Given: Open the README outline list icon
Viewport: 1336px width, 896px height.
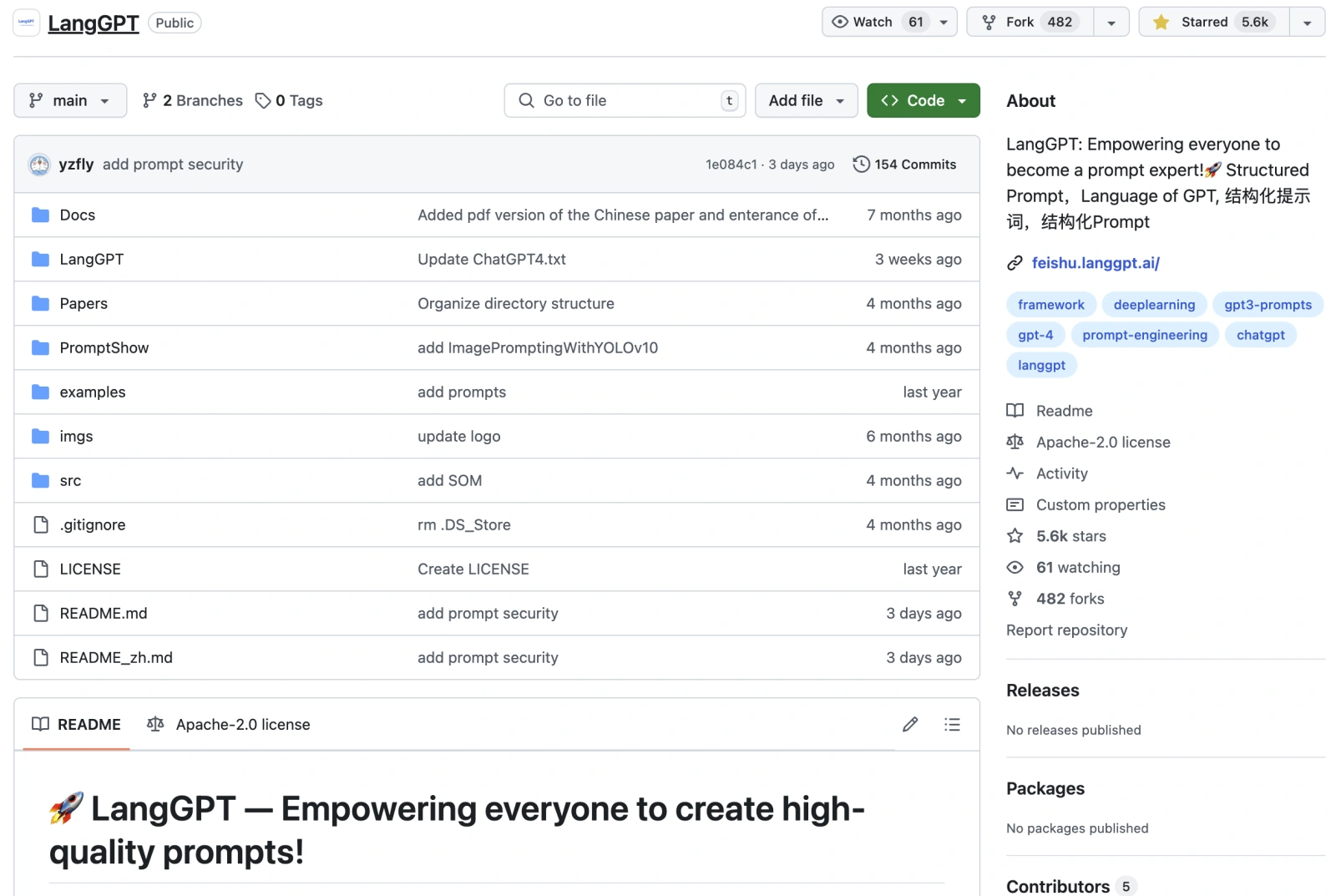Looking at the screenshot, I should point(952,725).
